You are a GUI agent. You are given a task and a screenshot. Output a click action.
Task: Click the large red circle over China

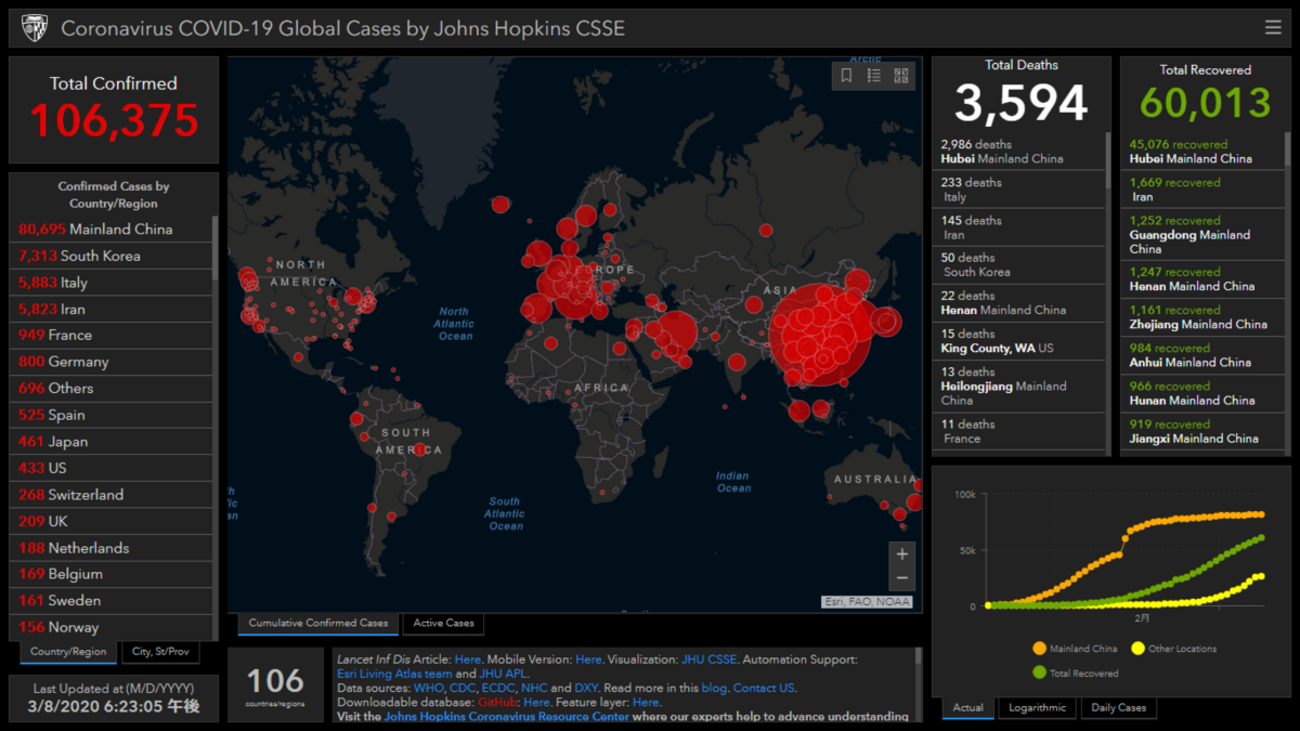(820, 335)
